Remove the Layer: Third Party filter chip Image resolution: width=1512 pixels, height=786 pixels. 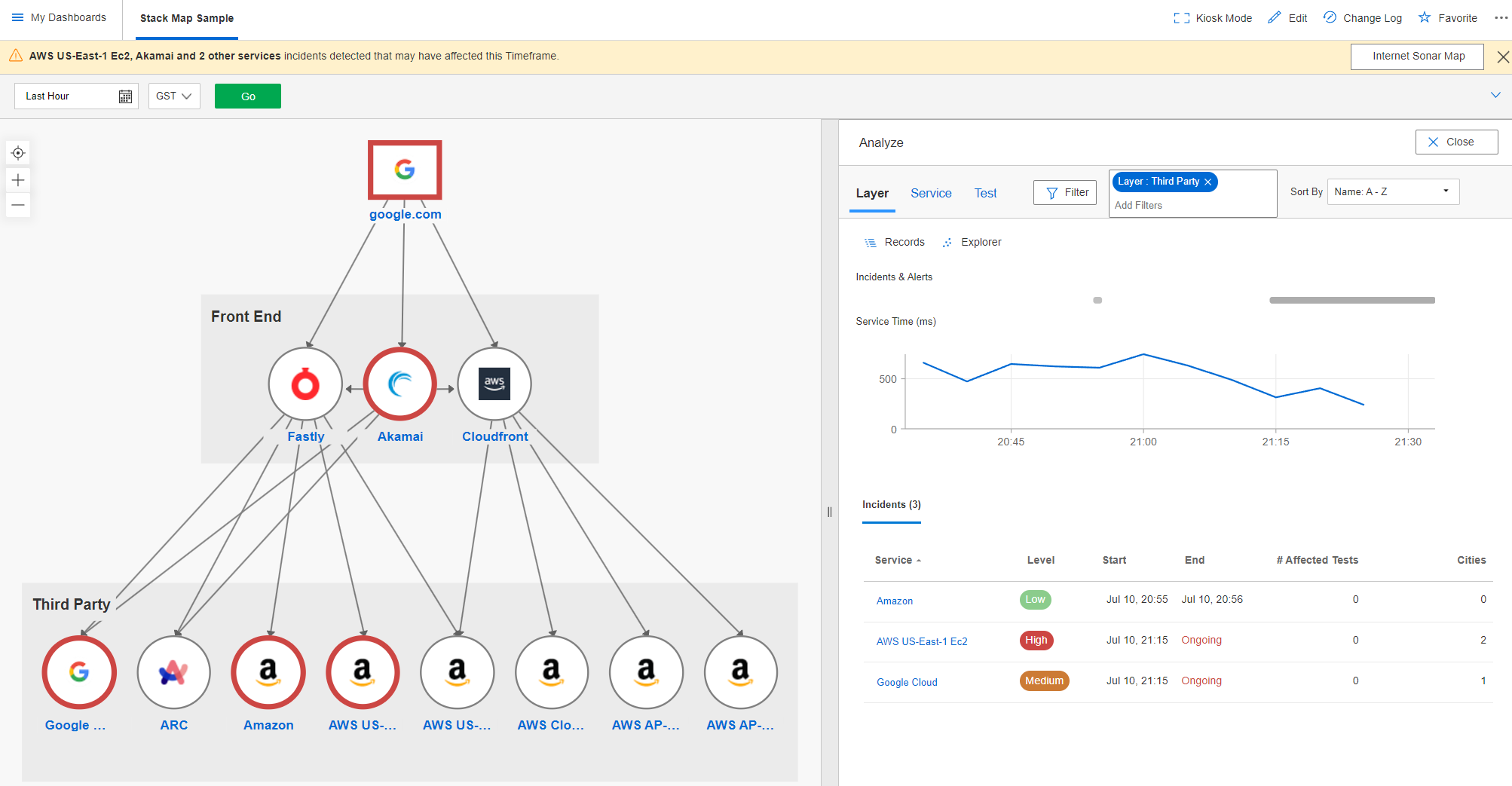coord(1207,182)
